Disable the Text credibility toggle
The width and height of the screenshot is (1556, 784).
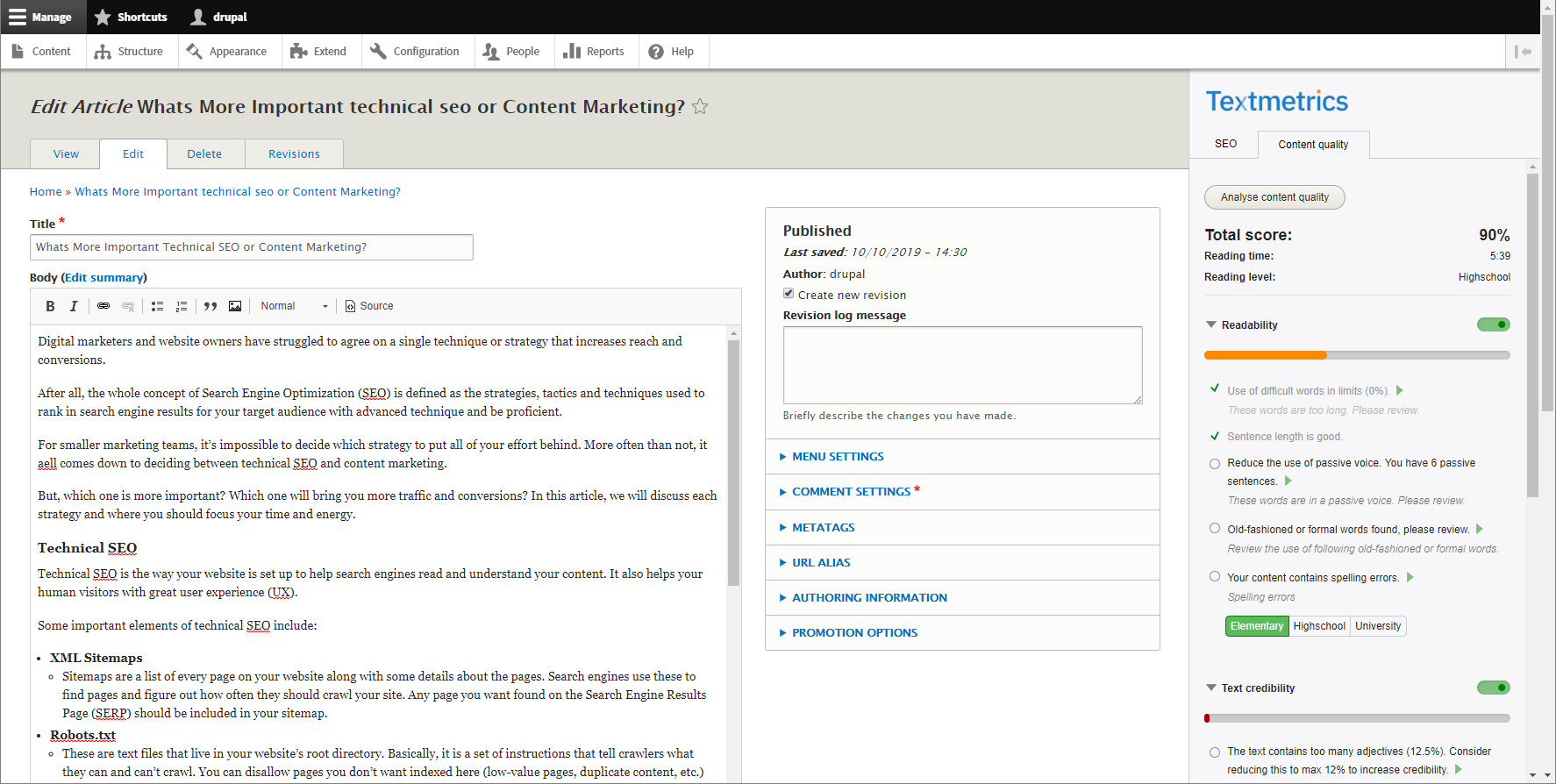click(x=1493, y=688)
